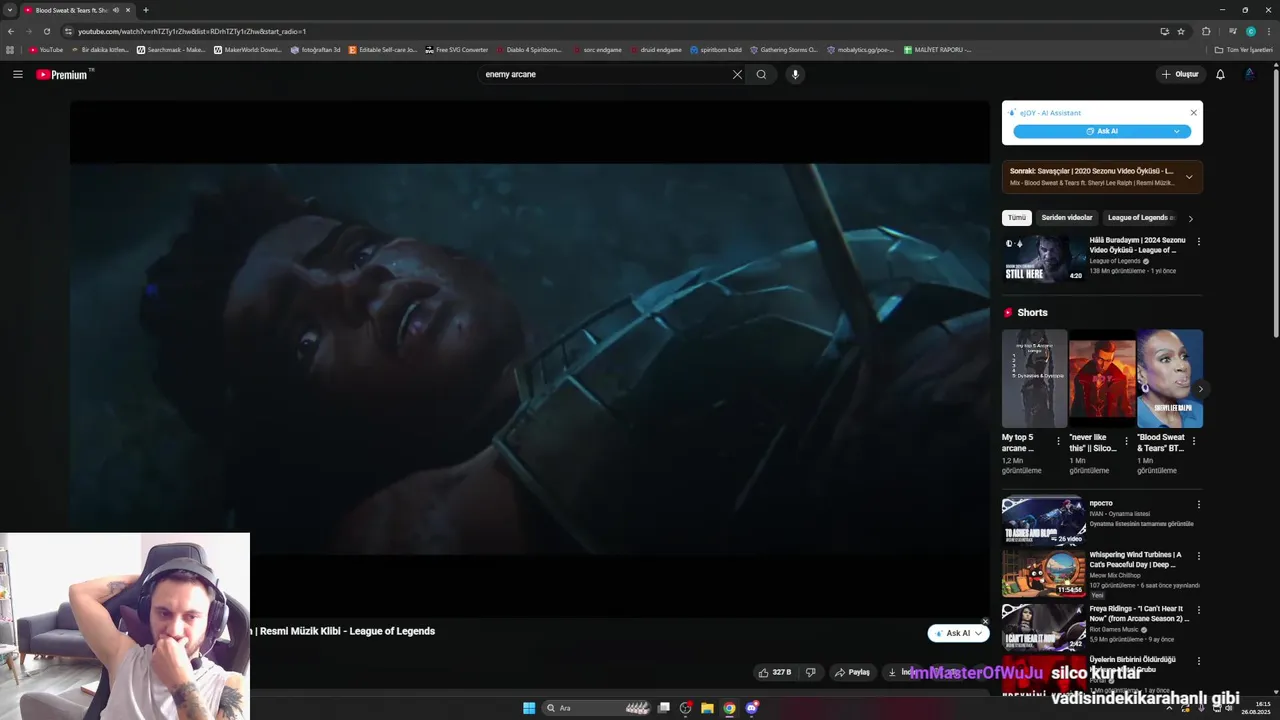The width and height of the screenshot is (1280, 720).
Task: Open options for 'Whispering Wind Turbines' video
Action: (x=1199, y=555)
